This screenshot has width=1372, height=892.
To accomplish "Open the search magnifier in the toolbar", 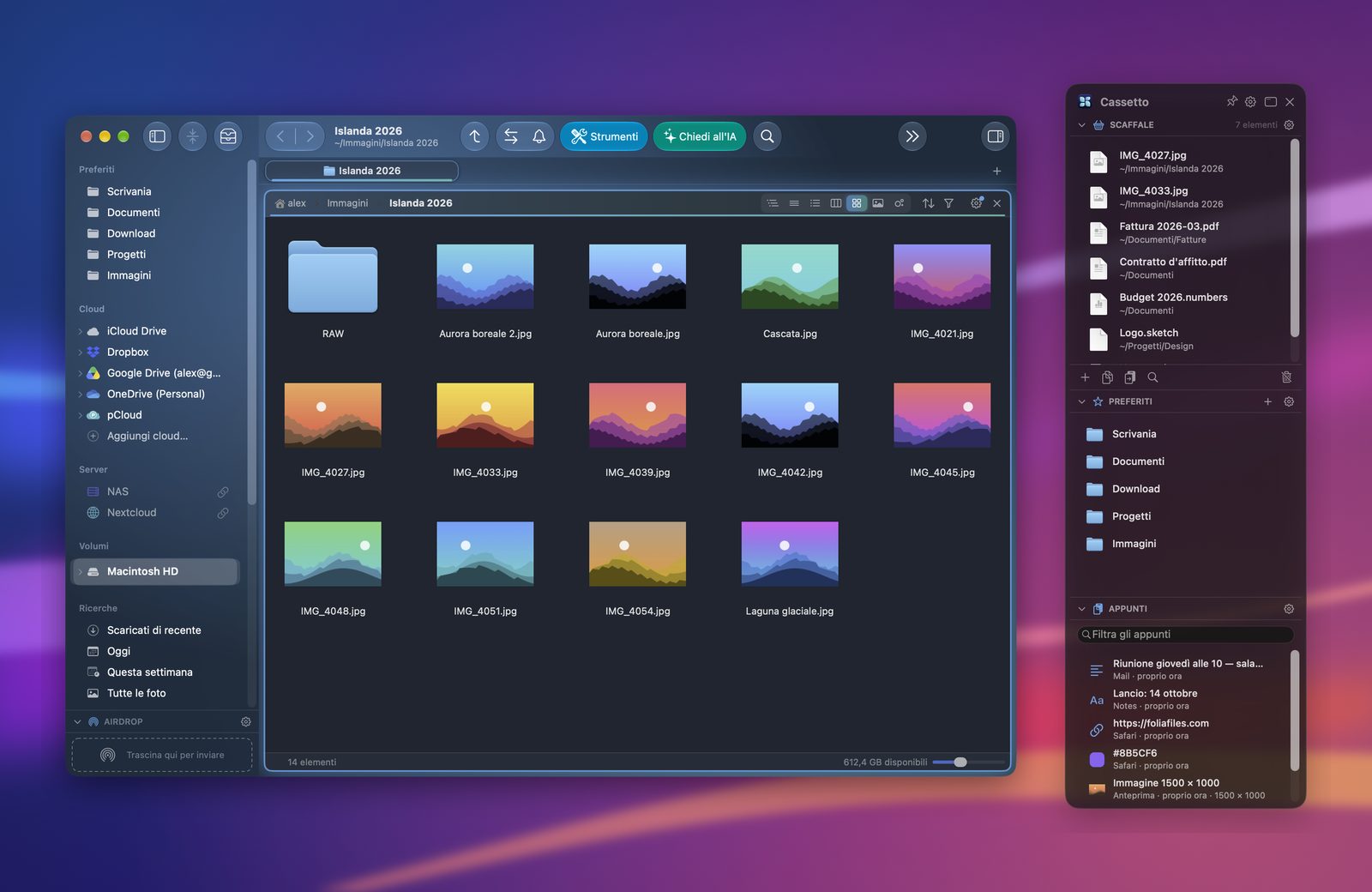I will coord(767,136).
